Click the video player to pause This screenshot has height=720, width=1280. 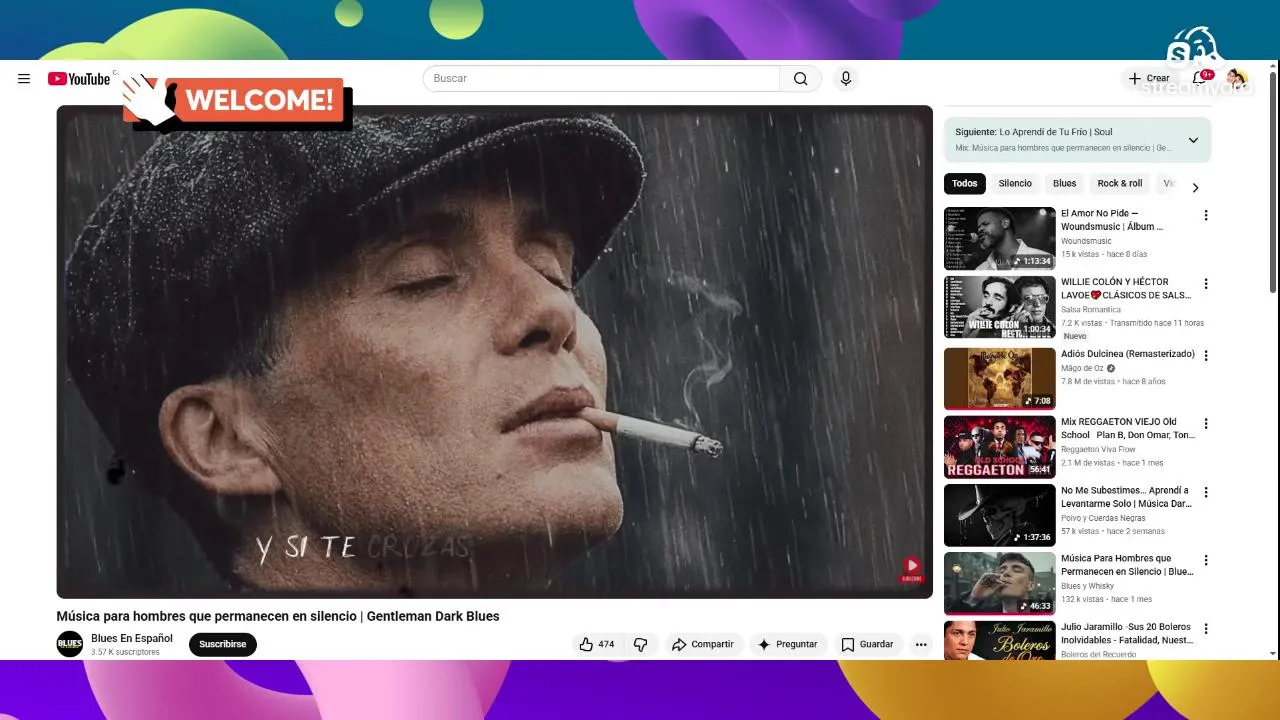[494, 352]
